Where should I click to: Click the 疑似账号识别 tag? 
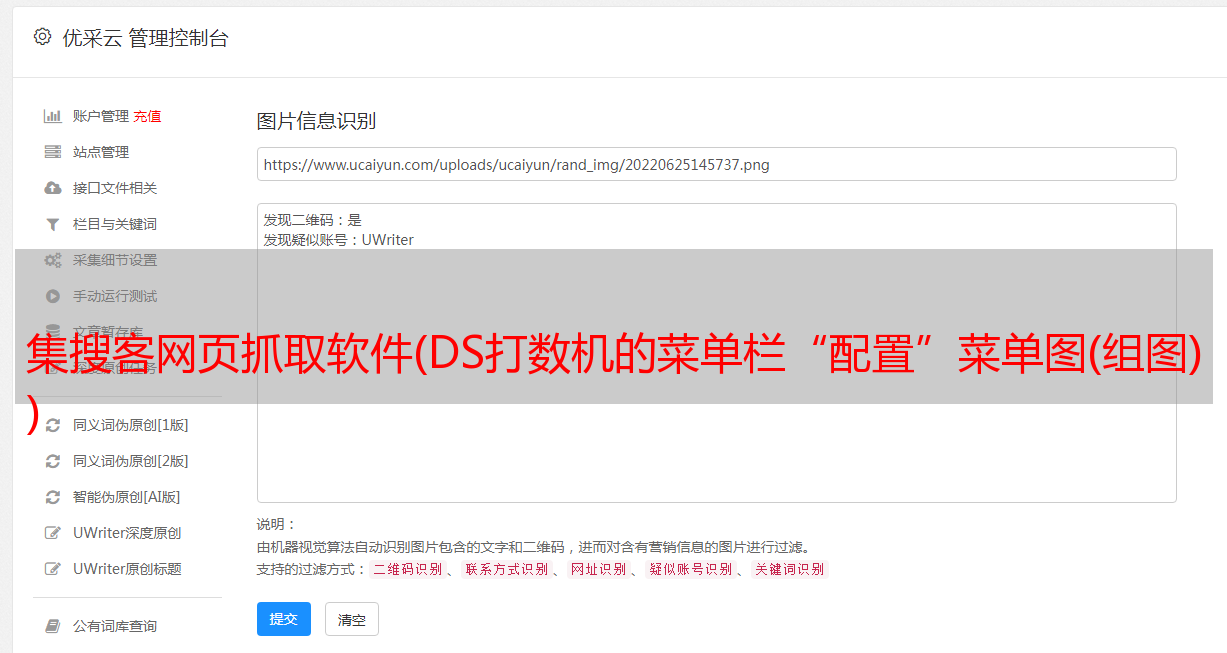pyautogui.click(x=690, y=569)
